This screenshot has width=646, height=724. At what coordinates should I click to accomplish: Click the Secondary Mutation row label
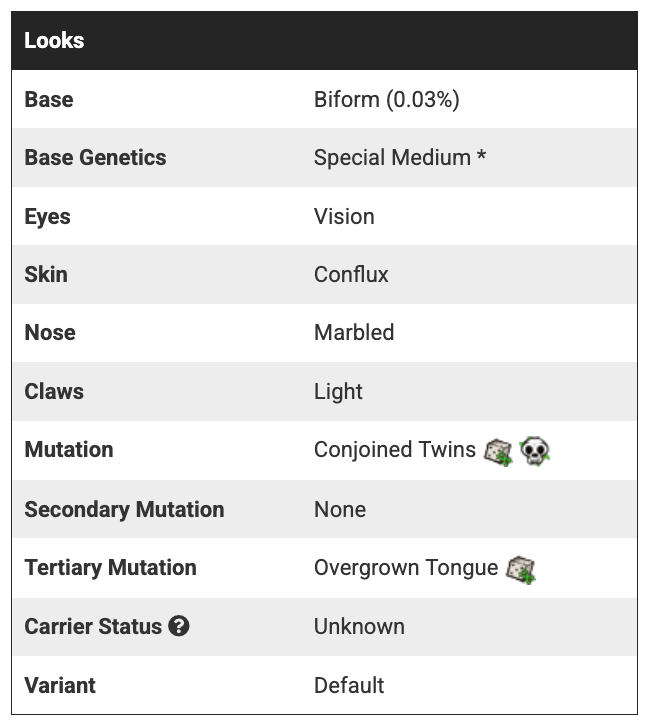pyautogui.click(x=124, y=510)
